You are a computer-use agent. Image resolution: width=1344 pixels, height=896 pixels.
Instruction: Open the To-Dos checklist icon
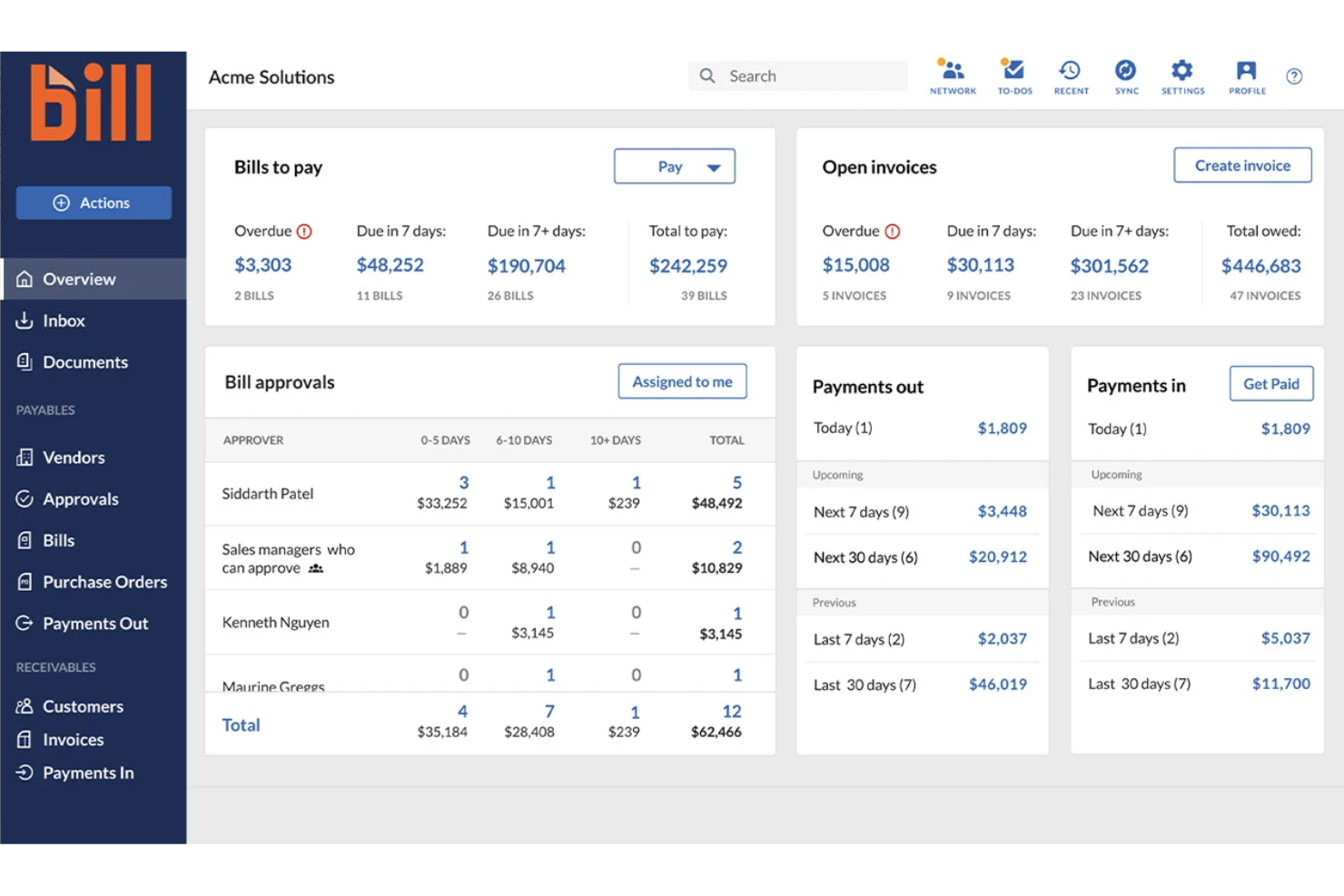[x=1014, y=76]
